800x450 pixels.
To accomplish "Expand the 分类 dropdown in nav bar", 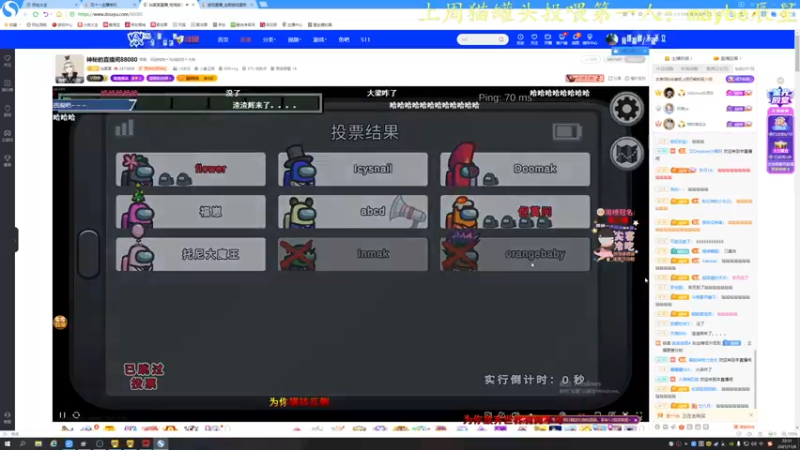I will coord(269,39).
